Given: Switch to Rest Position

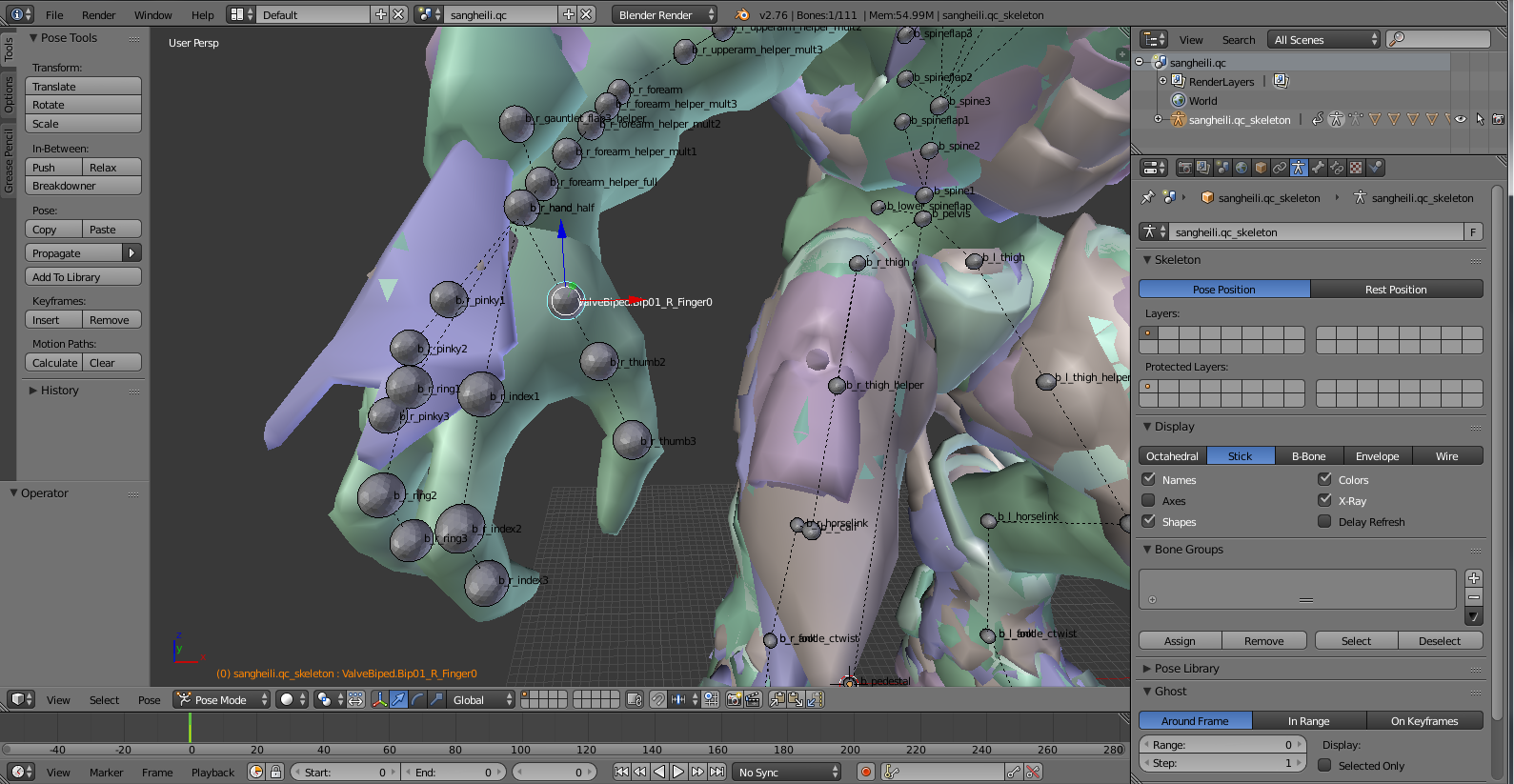Looking at the screenshot, I should [1396, 289].
